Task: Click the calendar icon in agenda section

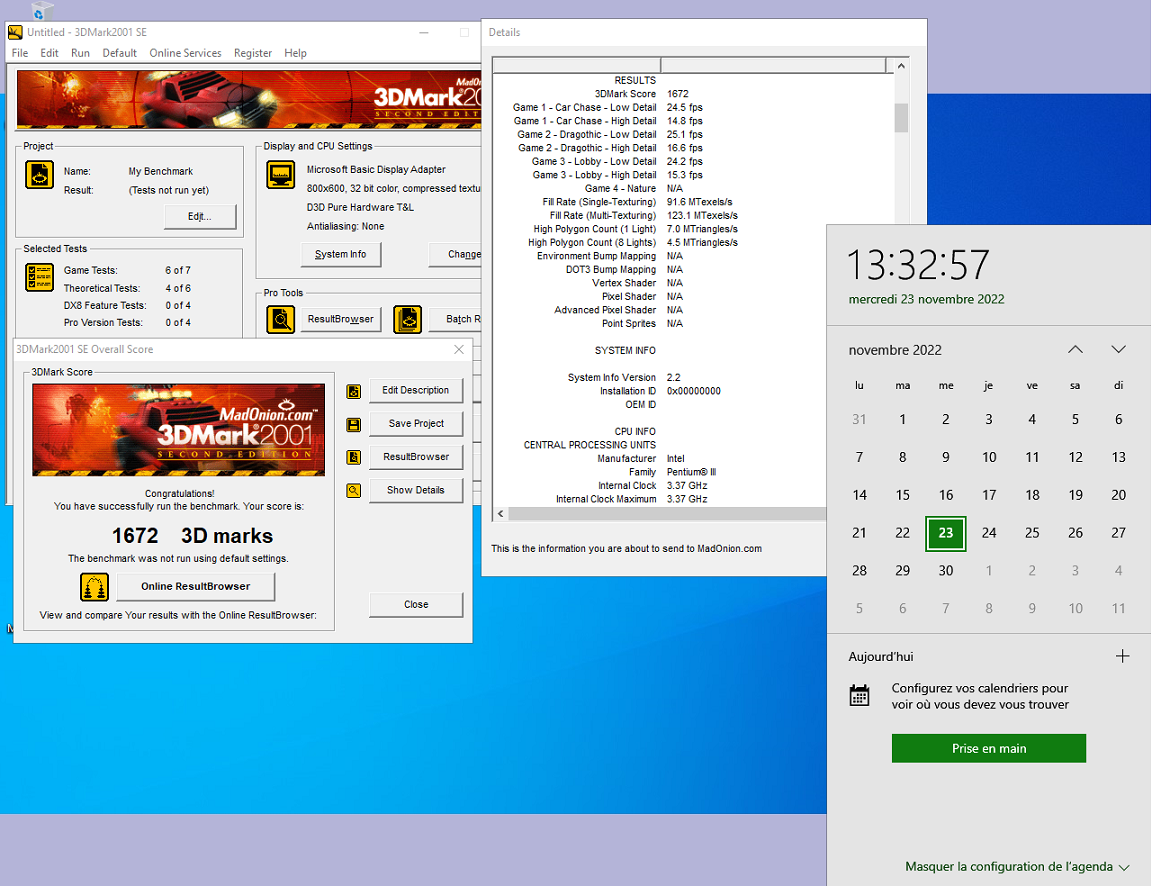Action: point(860,696)
